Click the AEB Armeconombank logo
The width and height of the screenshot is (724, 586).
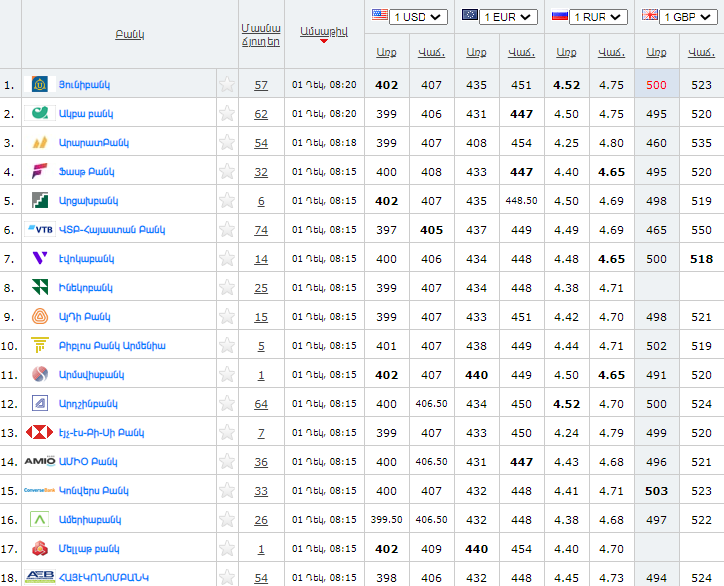(x=40, y=577)
